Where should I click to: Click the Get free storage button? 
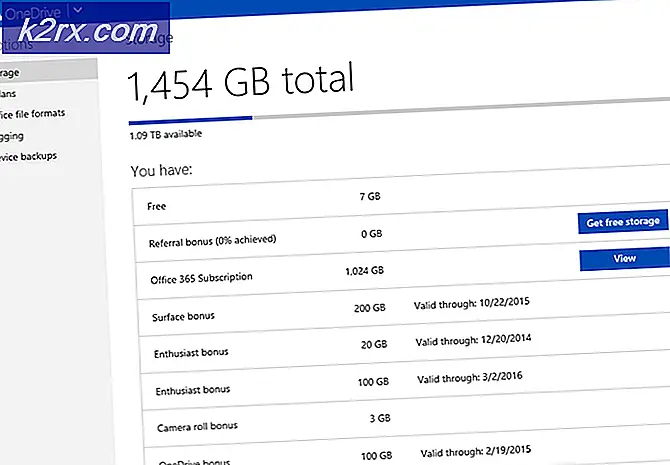(623, 222)
